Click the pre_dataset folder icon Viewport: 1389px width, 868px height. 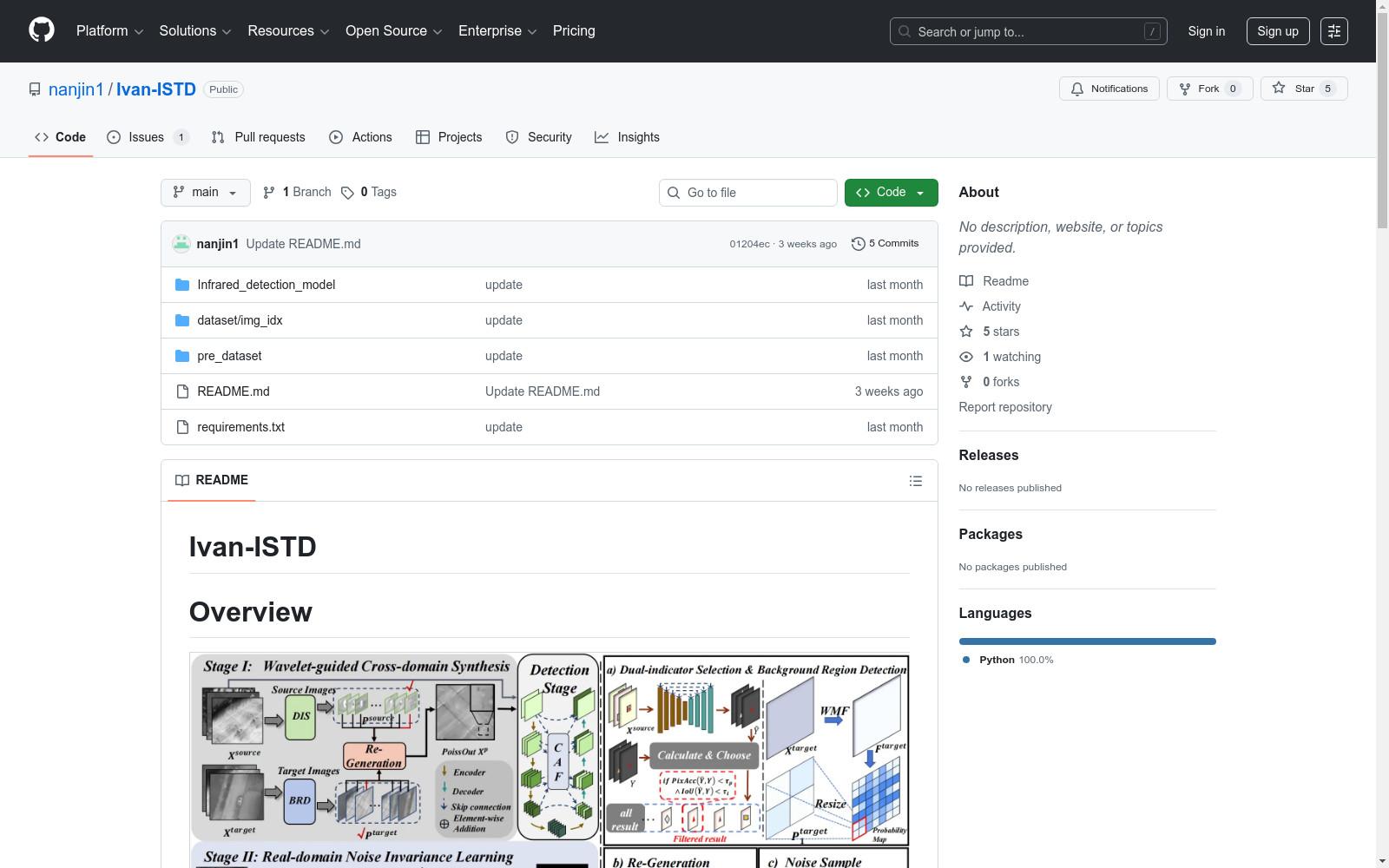pos(182,356)
